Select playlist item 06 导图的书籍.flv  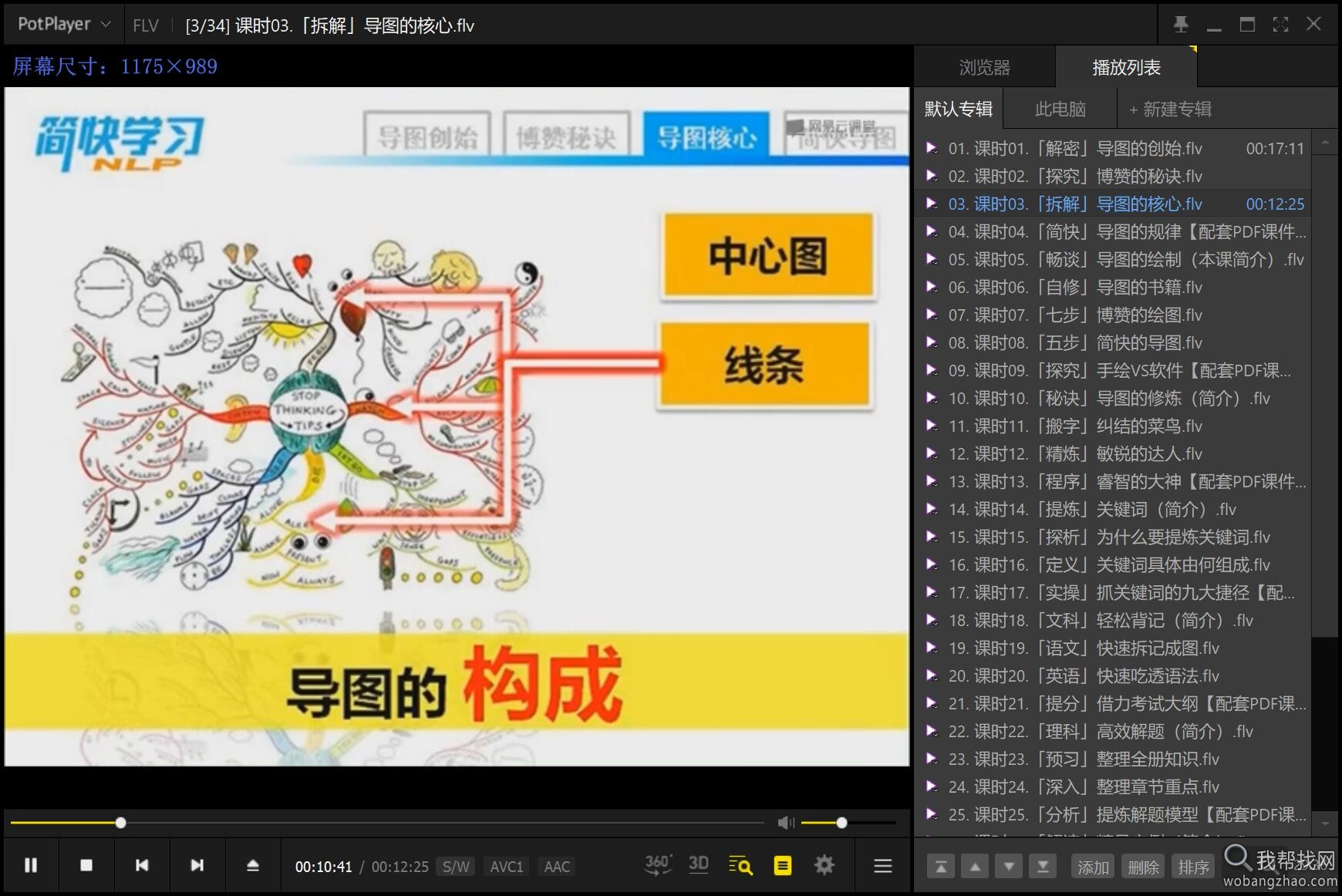(x=1114, y=287)
